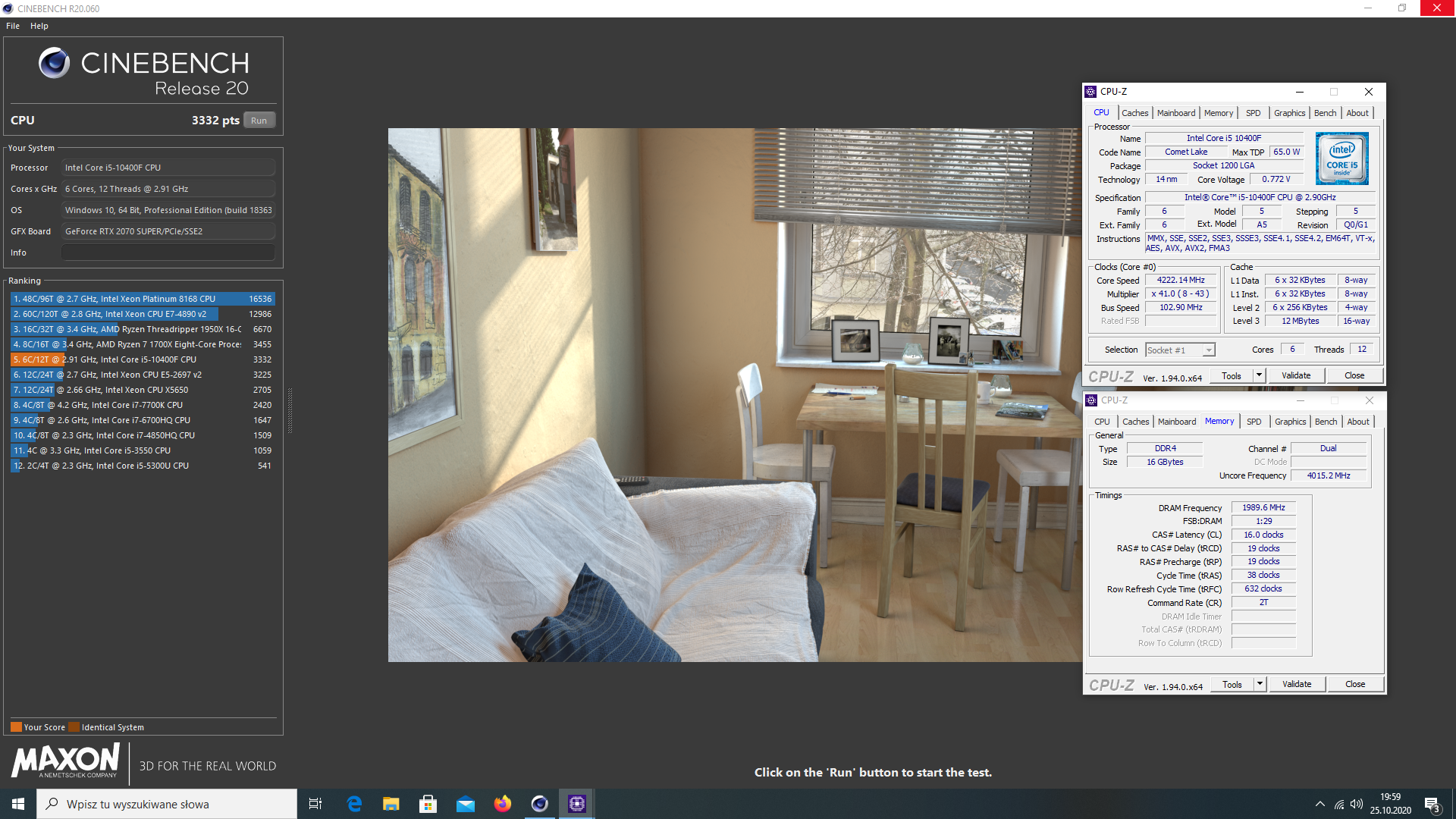Expand Tools dropdown arrow in upper CPU-Z
The image size is (1456, 819).
(1259, 376)
